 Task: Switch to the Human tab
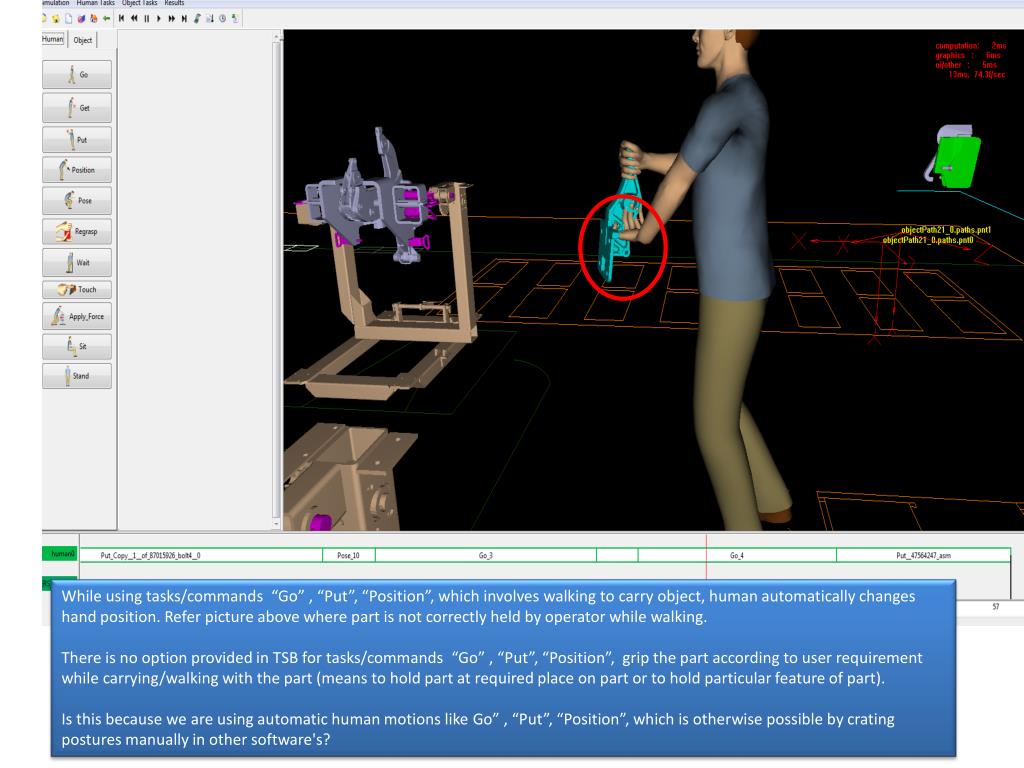click(52, 39)
